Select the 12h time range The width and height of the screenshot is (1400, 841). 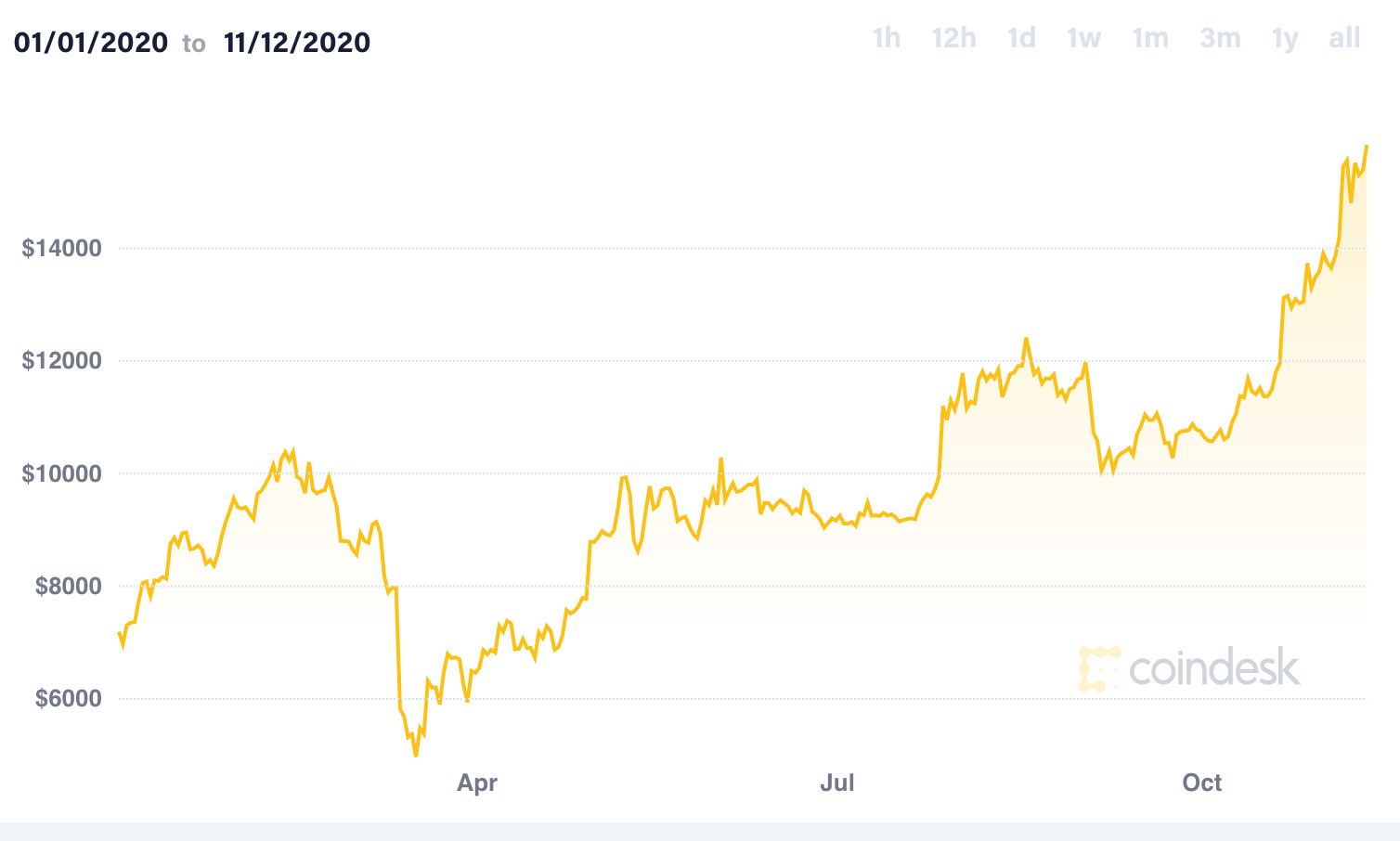[x=954, y=38]
